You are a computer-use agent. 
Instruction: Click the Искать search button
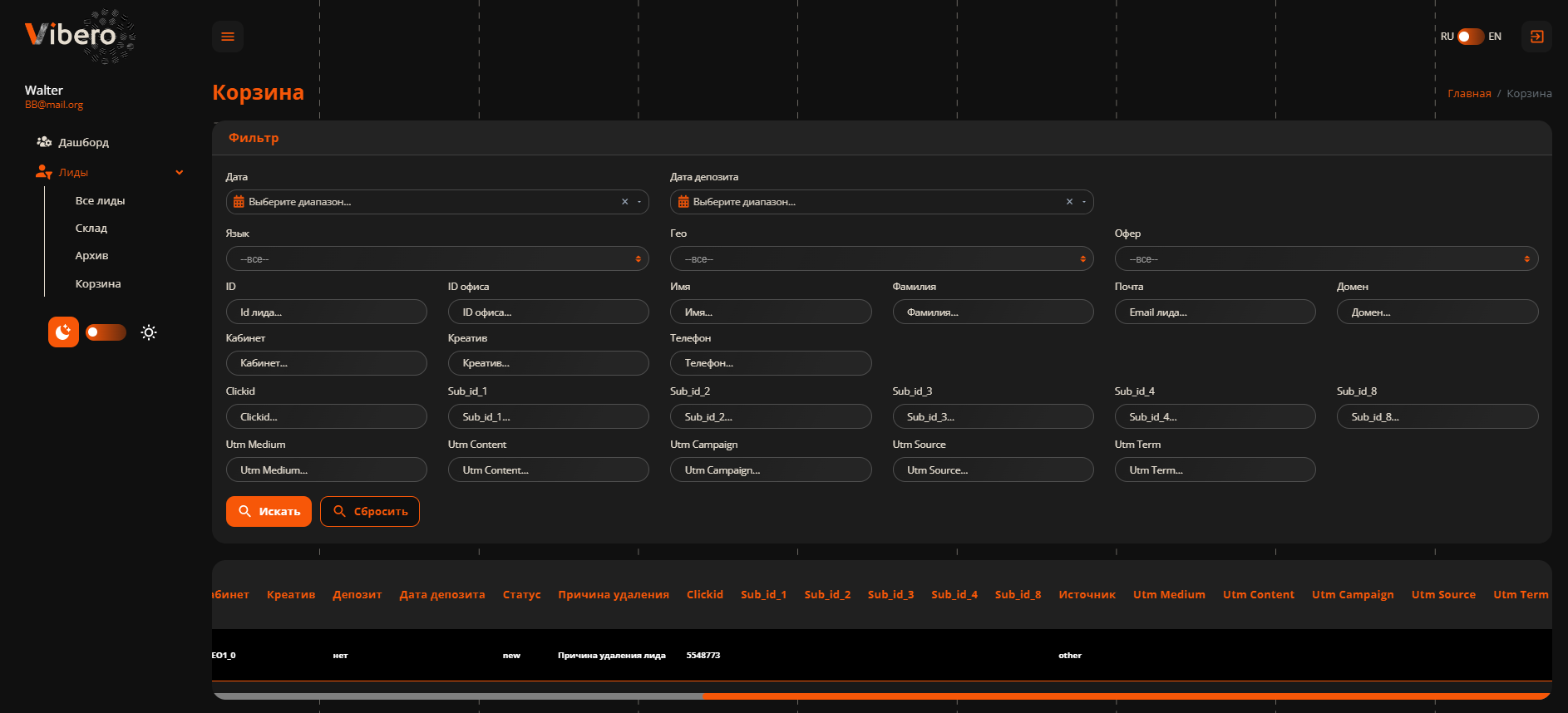click(269, 511)
